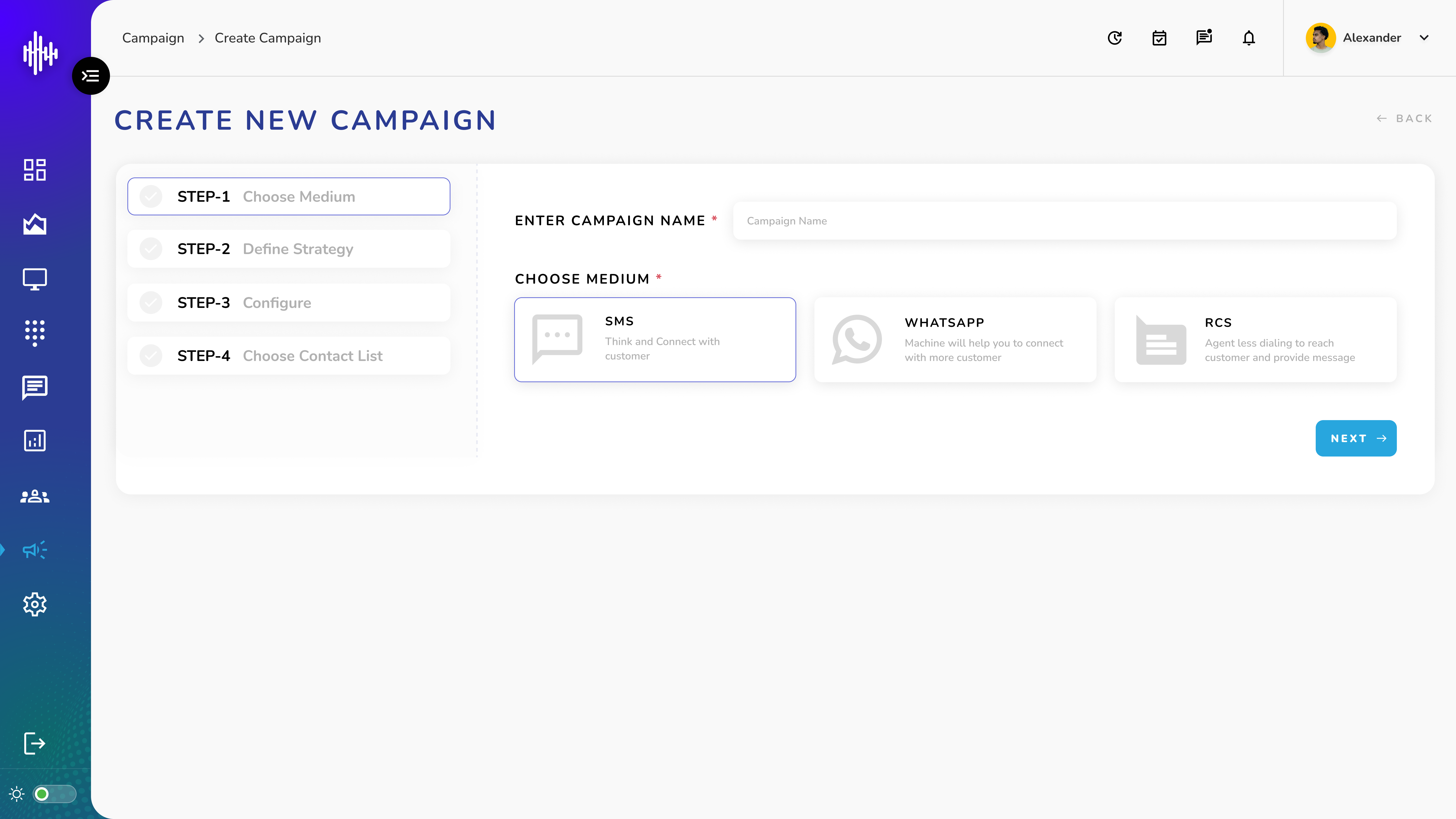Screen dimensions: 1456x819
Task: Click the NEXT button
Action: [x=1356, y=438]
